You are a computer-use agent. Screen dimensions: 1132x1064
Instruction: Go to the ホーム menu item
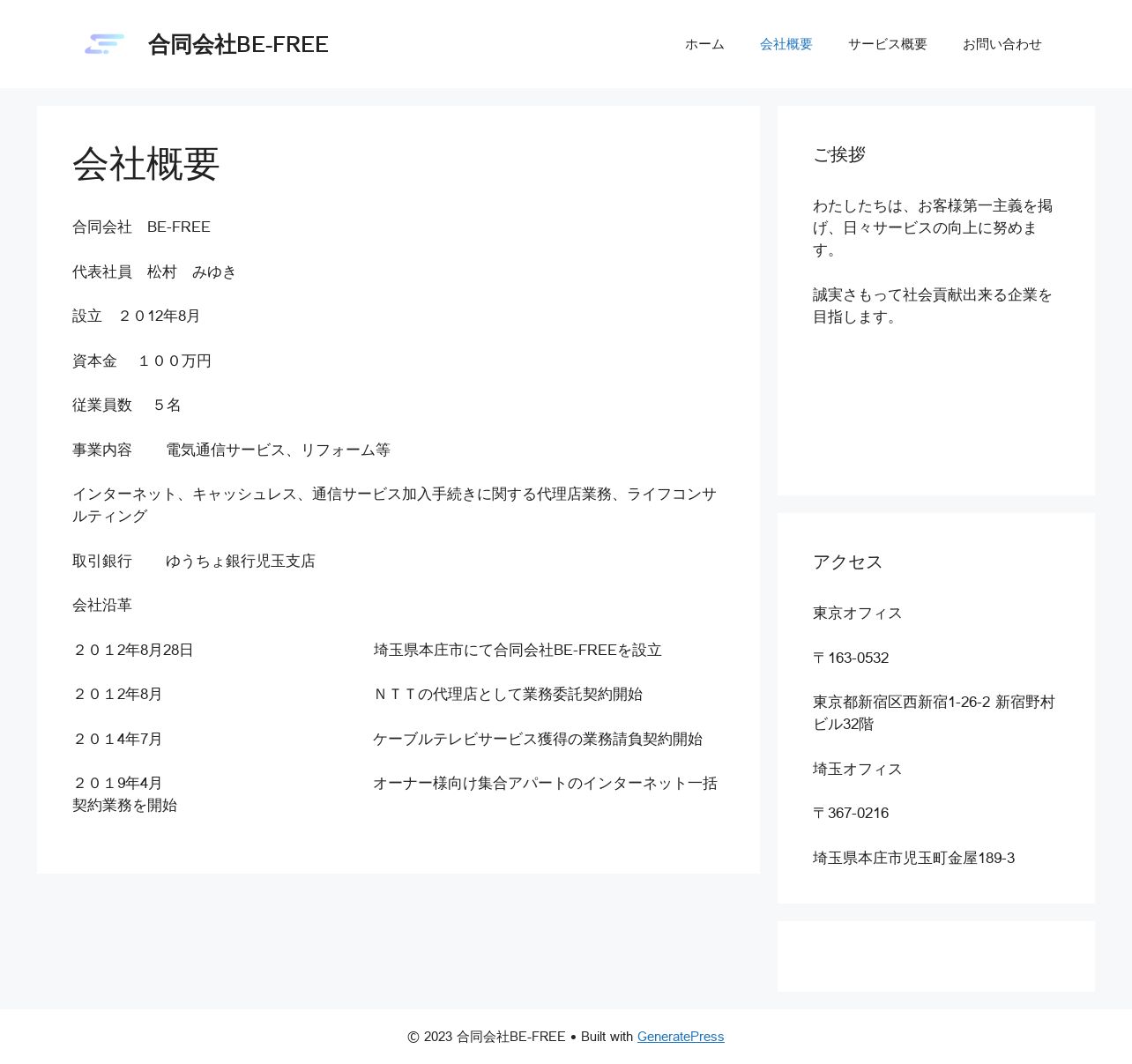coord(704,44)
